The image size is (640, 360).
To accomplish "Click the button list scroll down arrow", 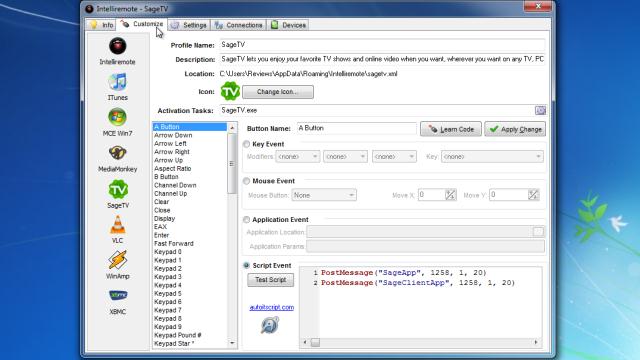I will tap(232, 343).
